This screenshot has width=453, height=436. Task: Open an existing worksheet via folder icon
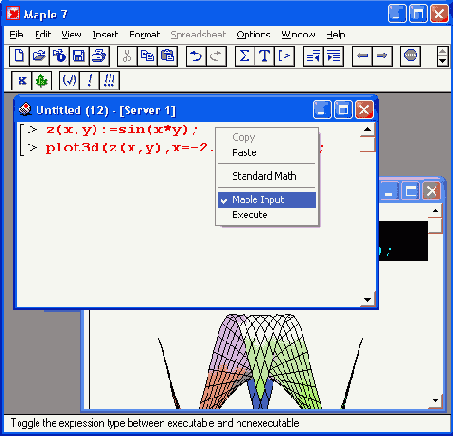click(x=39, y=56)
